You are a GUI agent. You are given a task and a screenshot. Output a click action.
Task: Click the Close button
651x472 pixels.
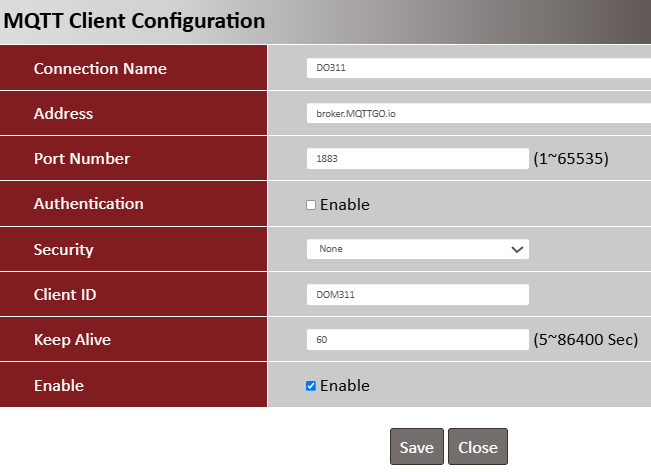click(478, 448)
